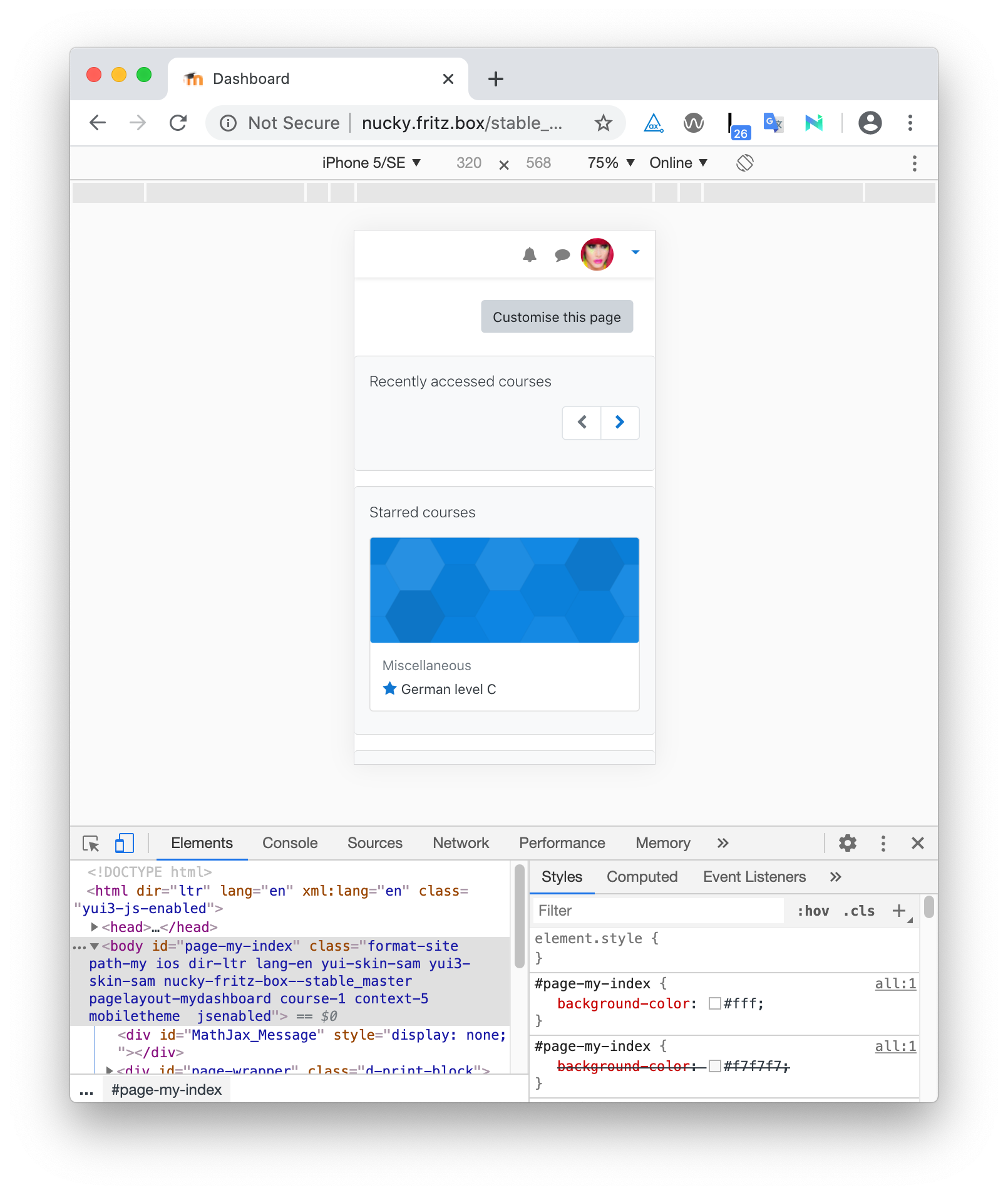Open a new browser tab
This screenshot has height=1195, width=1008.
(495, 79)
